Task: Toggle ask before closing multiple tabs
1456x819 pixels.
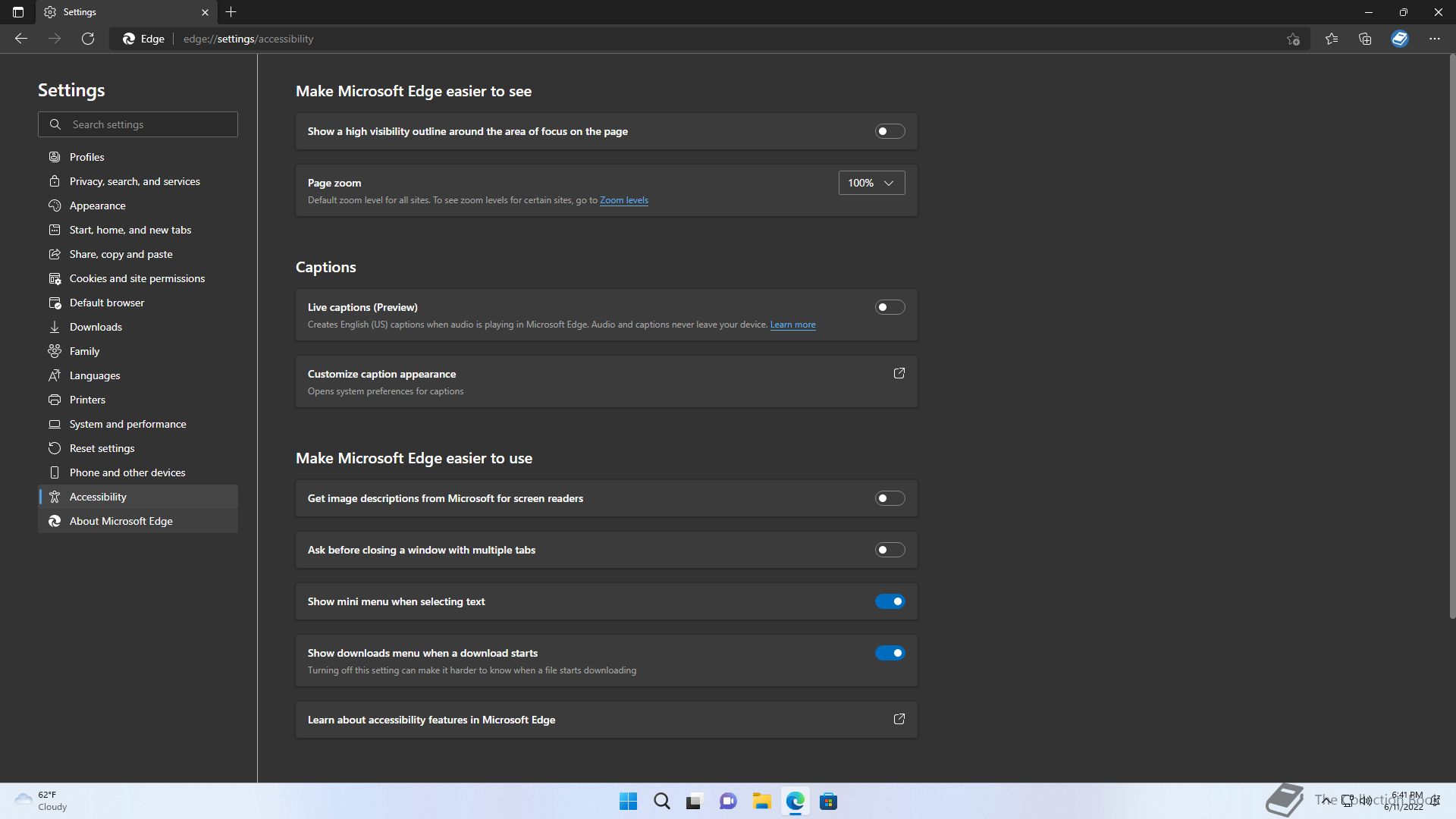Action: tap(890, 550)
